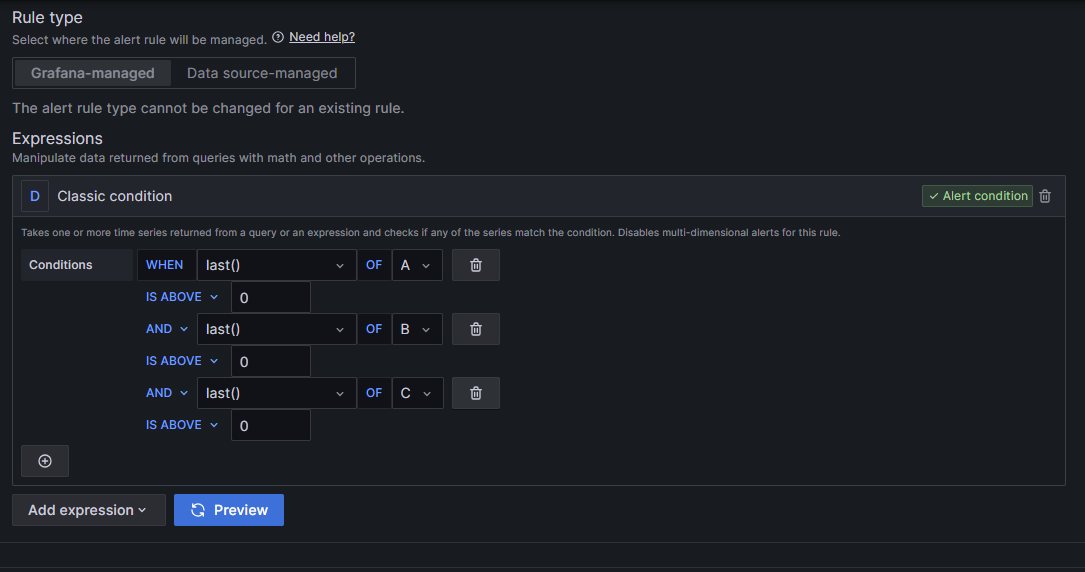Viewport: 1085px width, 572px height.
Task: Click the expression name Classic condition
Action: click(115, 196)
